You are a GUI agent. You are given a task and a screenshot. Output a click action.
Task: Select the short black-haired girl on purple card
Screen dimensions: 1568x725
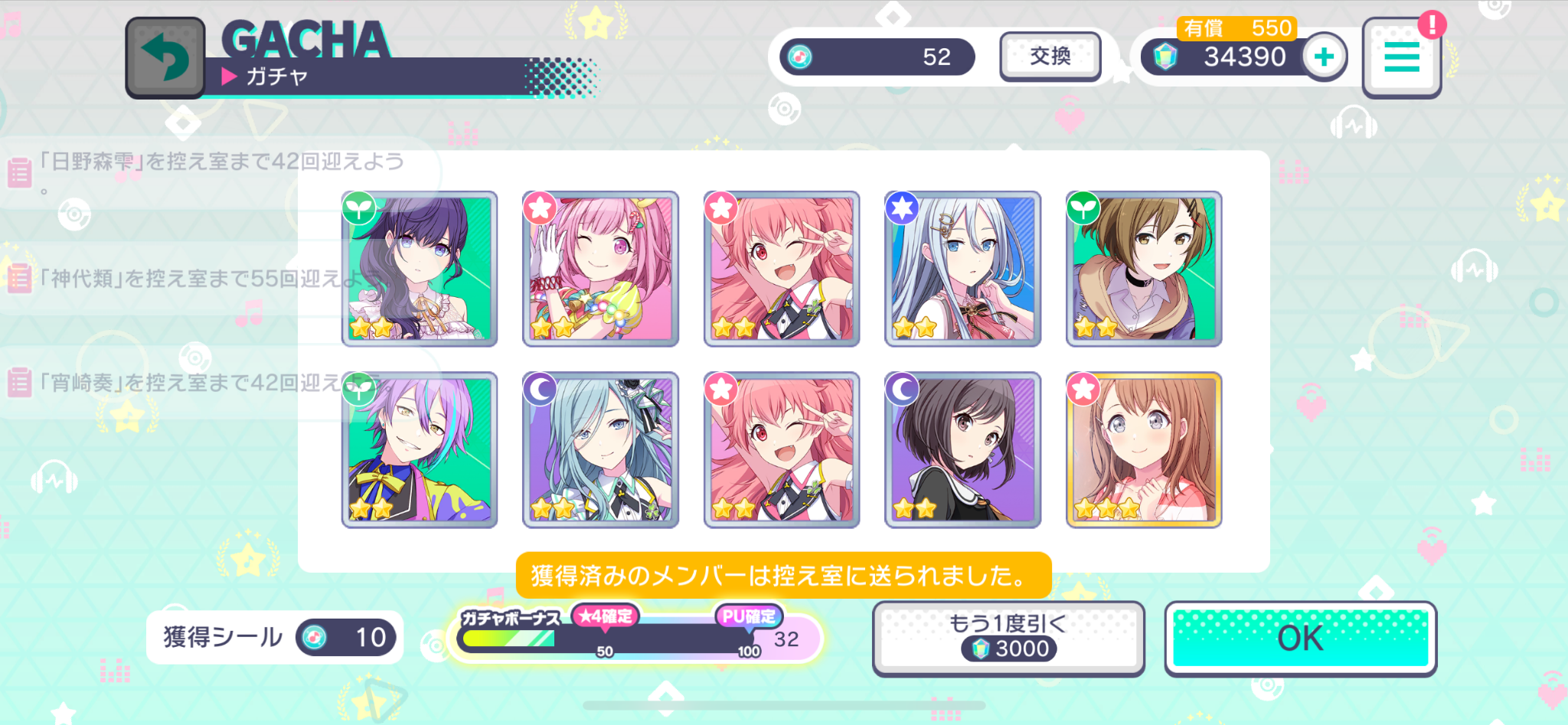(x=962, y=450)
